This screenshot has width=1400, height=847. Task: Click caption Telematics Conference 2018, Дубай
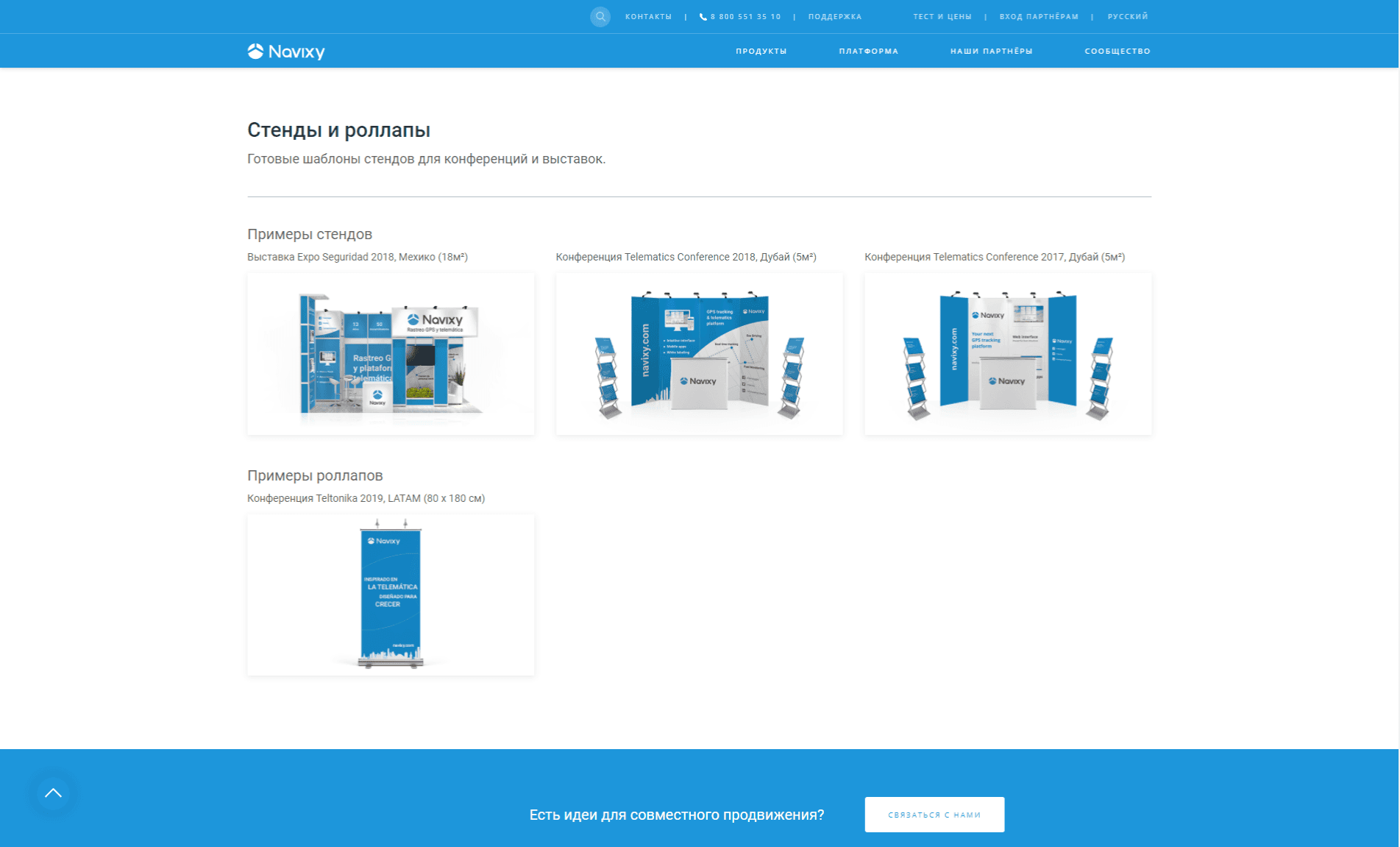[x=686, y=257]
